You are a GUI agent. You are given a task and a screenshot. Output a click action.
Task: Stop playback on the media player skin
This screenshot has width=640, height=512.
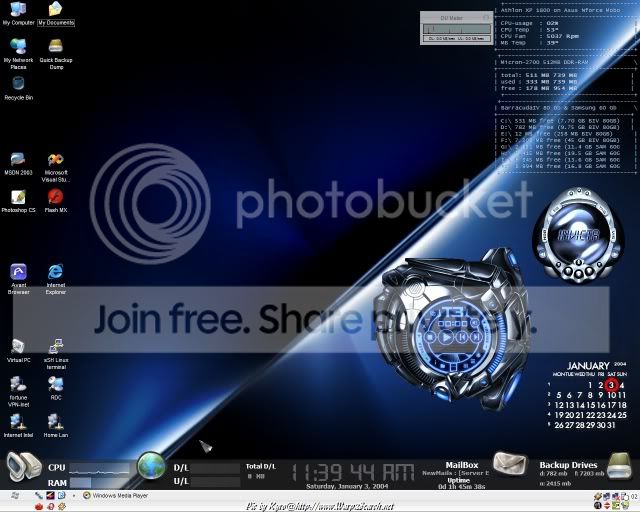430,337
